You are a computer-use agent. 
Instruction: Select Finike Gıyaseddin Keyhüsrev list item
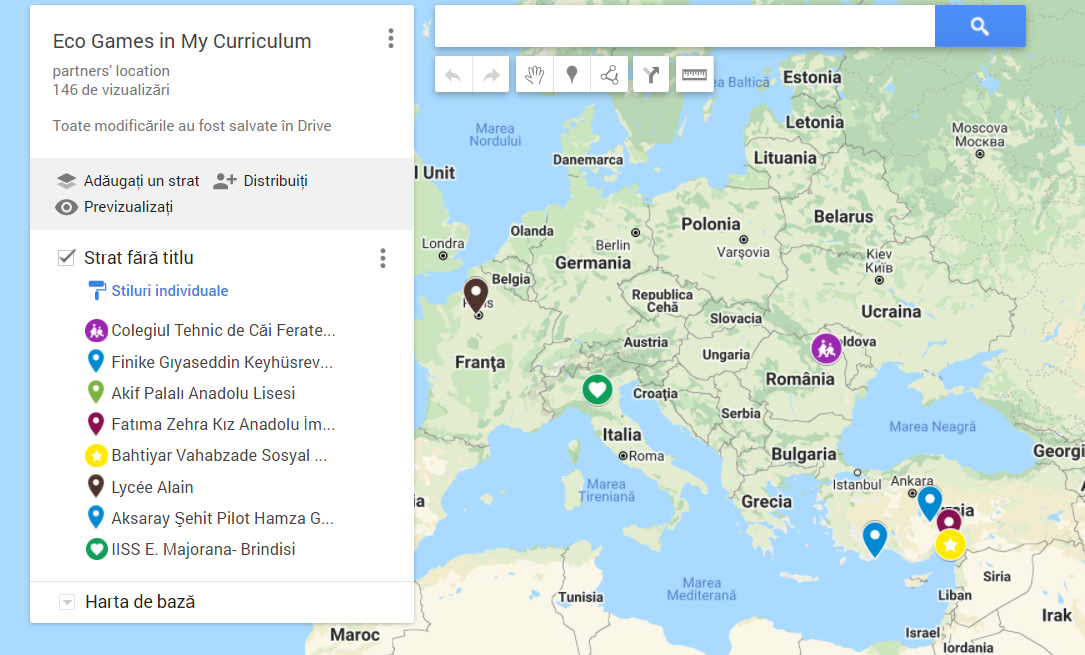point(221,362)
